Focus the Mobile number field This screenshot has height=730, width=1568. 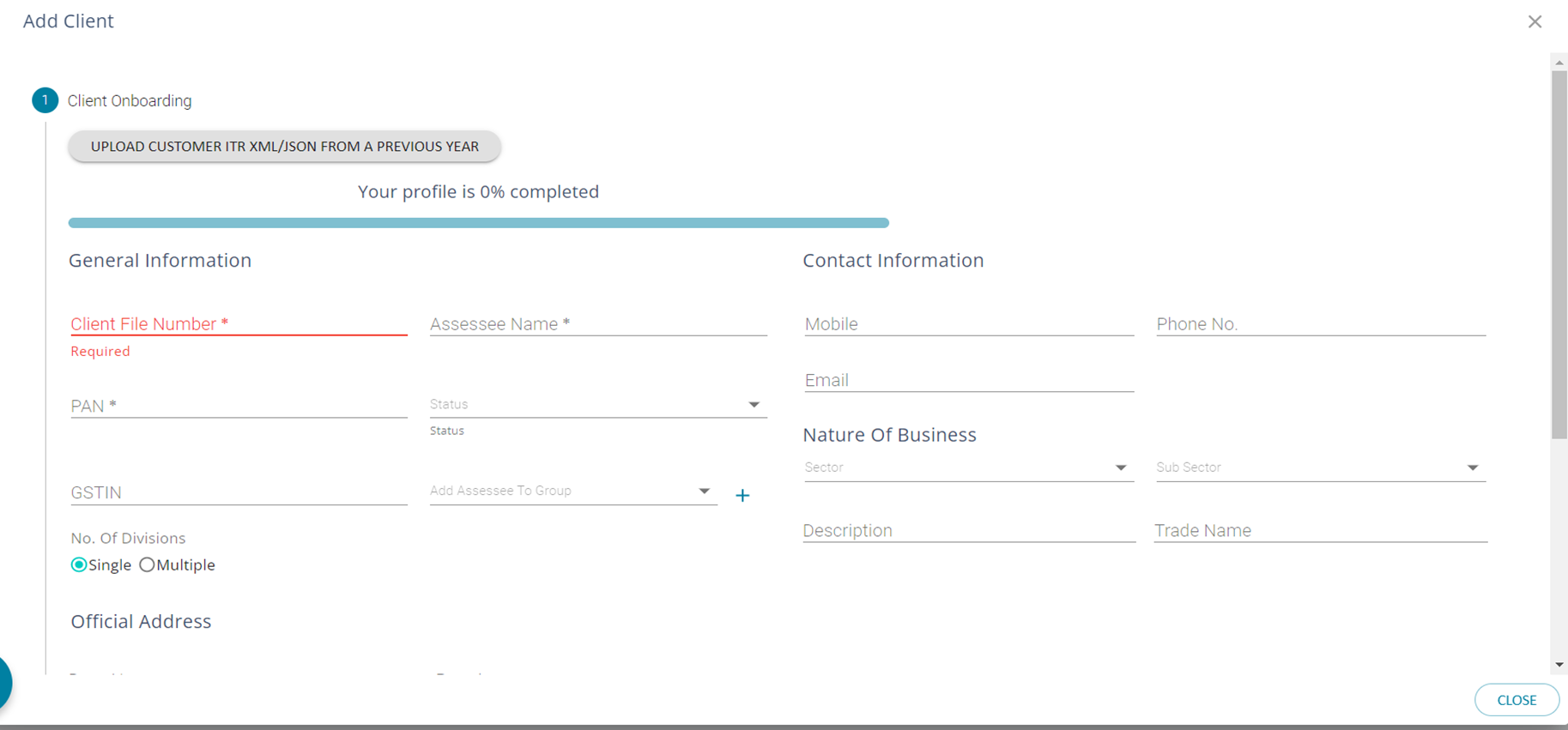(x=968, y=324)
